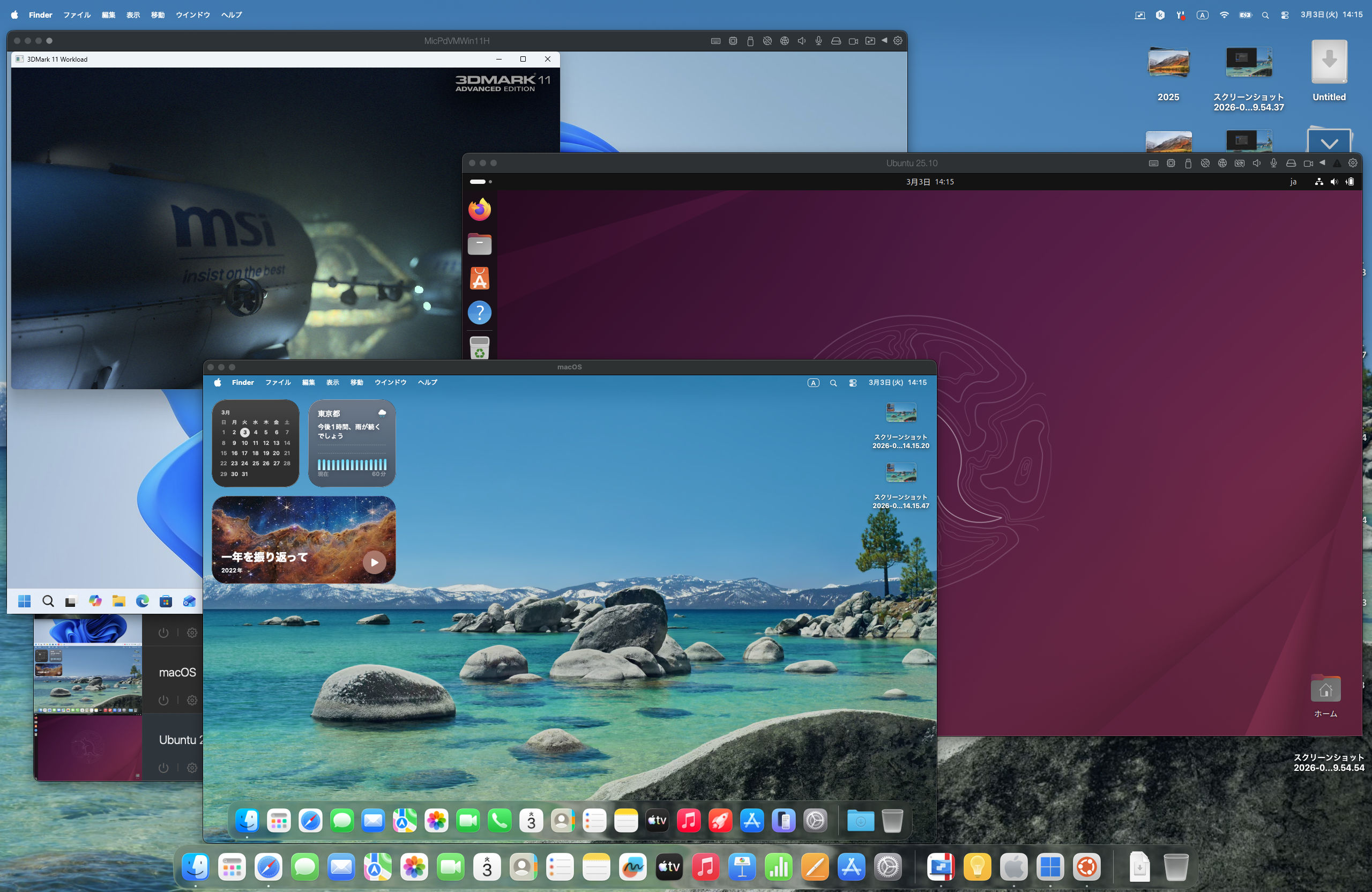Open gear settings in MicPdVMWin11H title bar

pyautogui.click(x=898, y=41)
